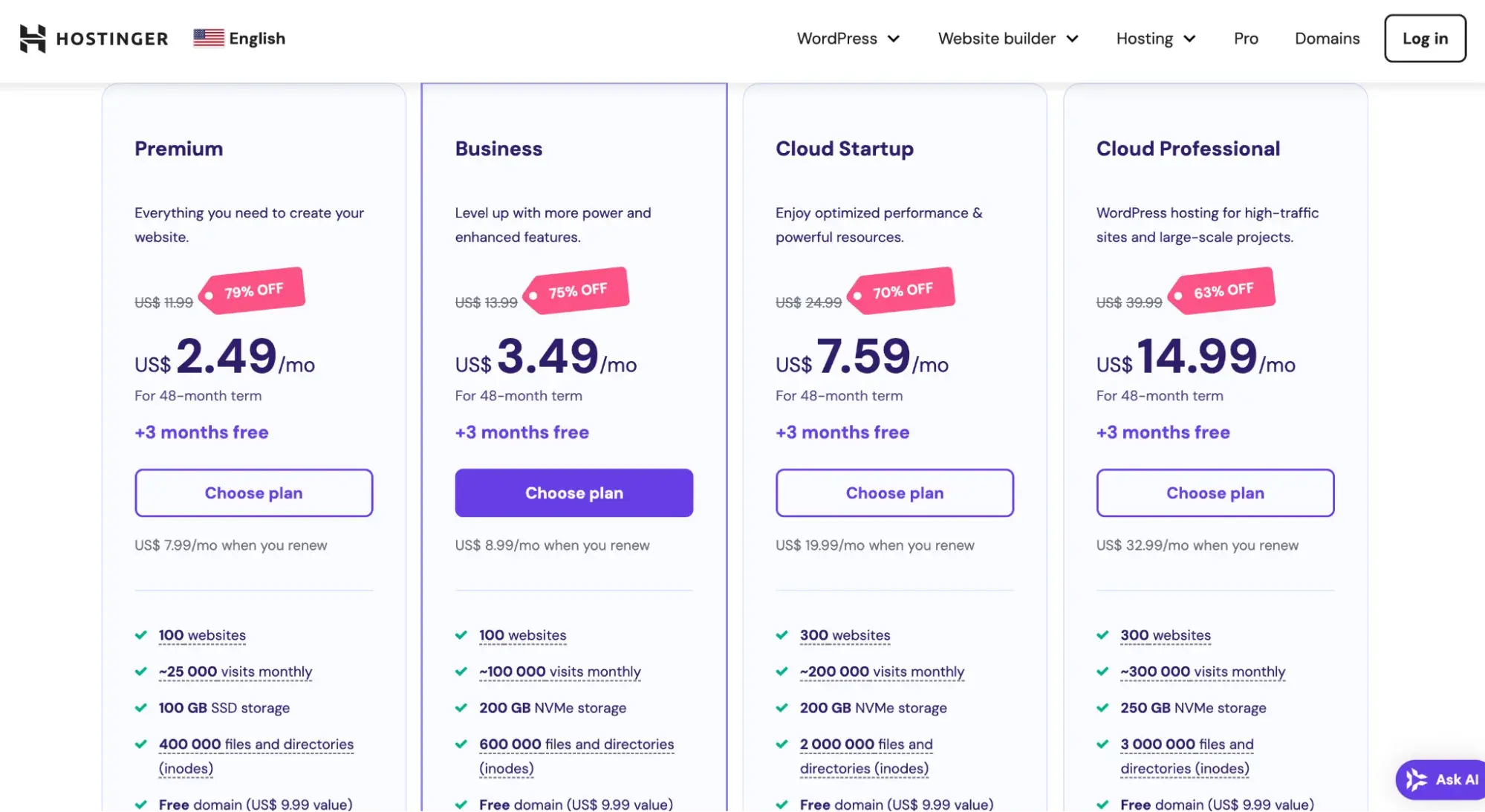Click the US$ 7.59/mo price
The image size is (1485, 812).
tap(862, 357)
